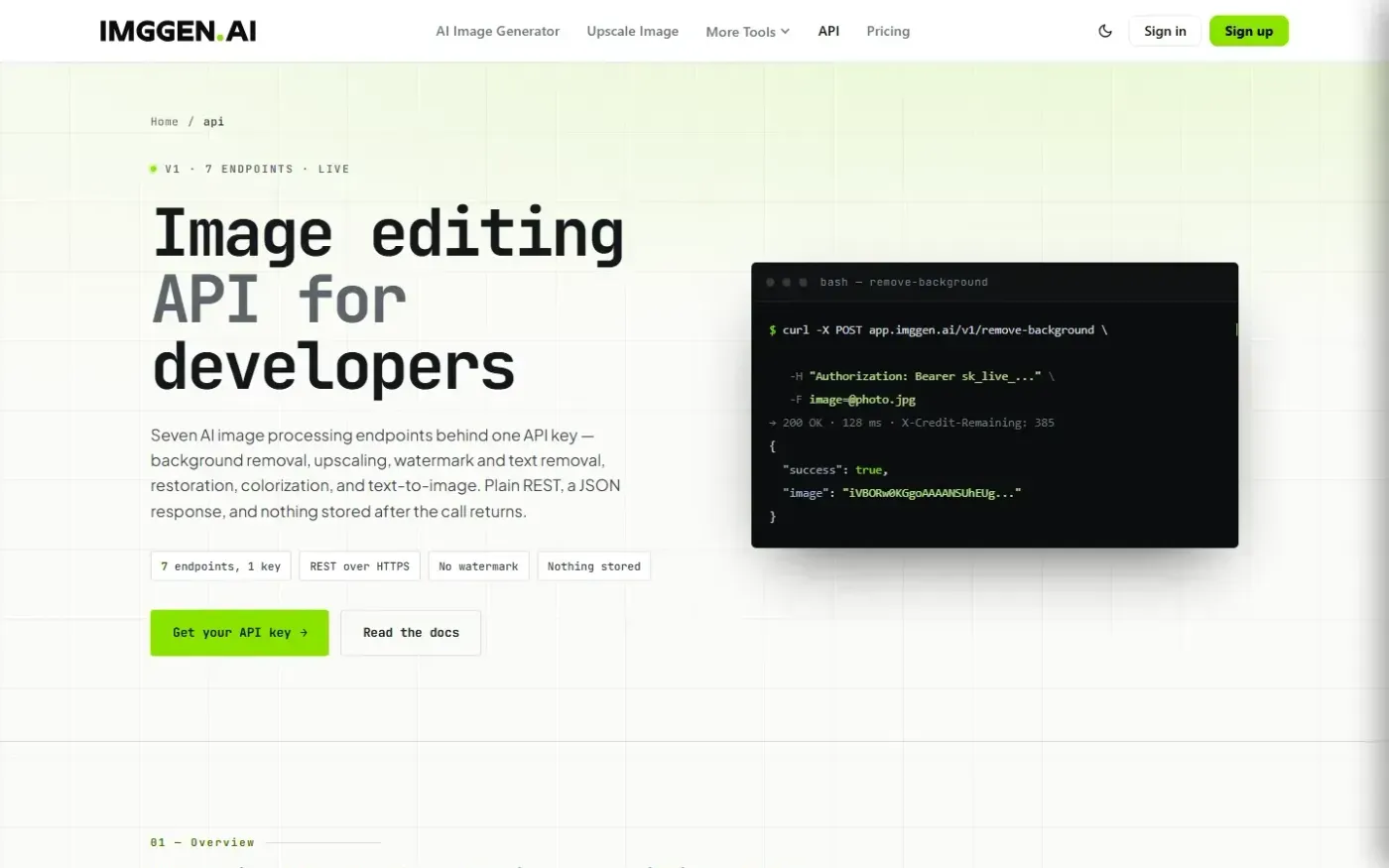Click the api breadcrumb text
This screenshot has height=868, width=1389.
click(213, 122)
